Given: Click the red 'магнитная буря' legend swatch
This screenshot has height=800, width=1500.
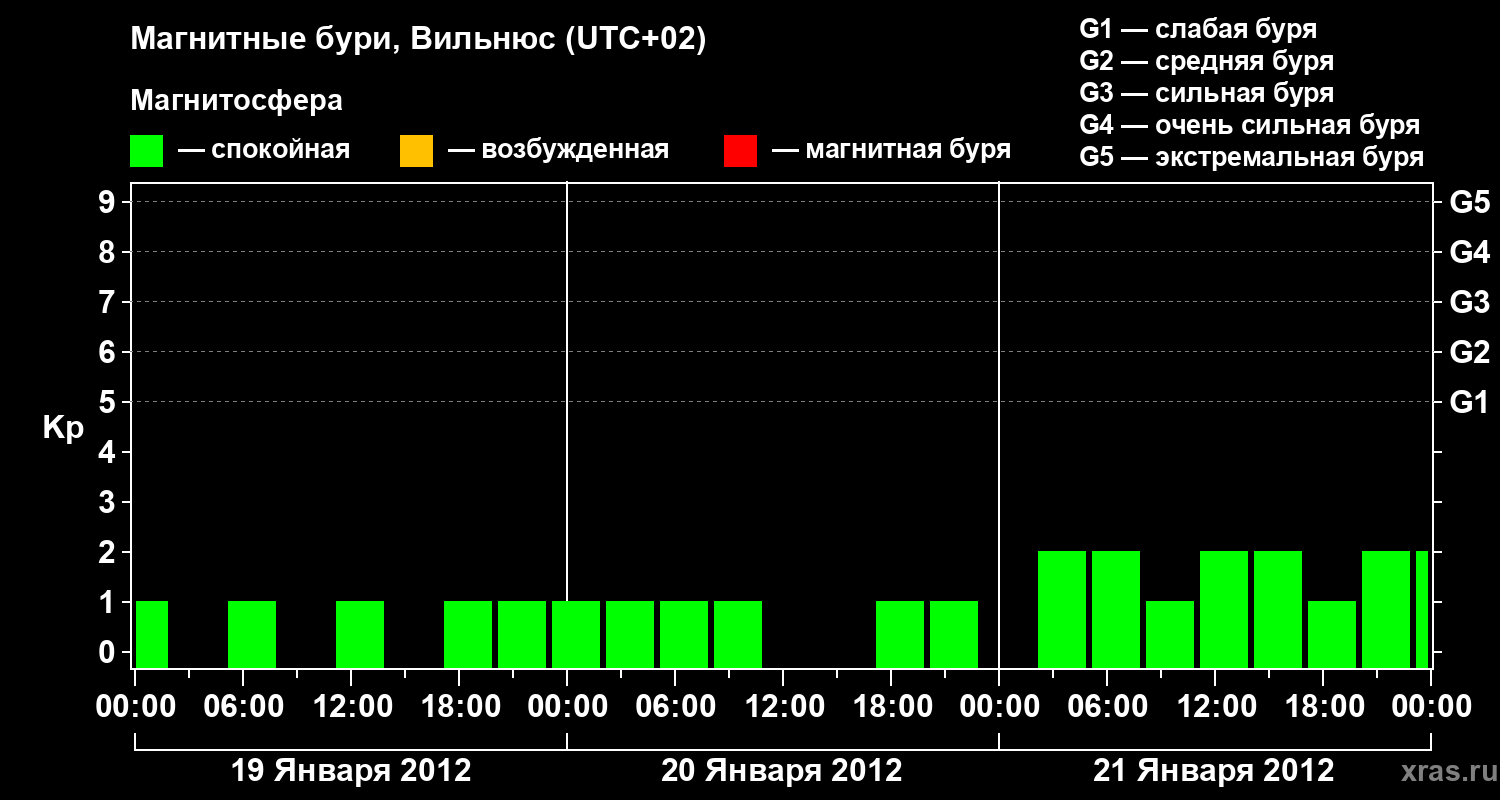Looking at the screenshot, I should (x=740, y=151).
